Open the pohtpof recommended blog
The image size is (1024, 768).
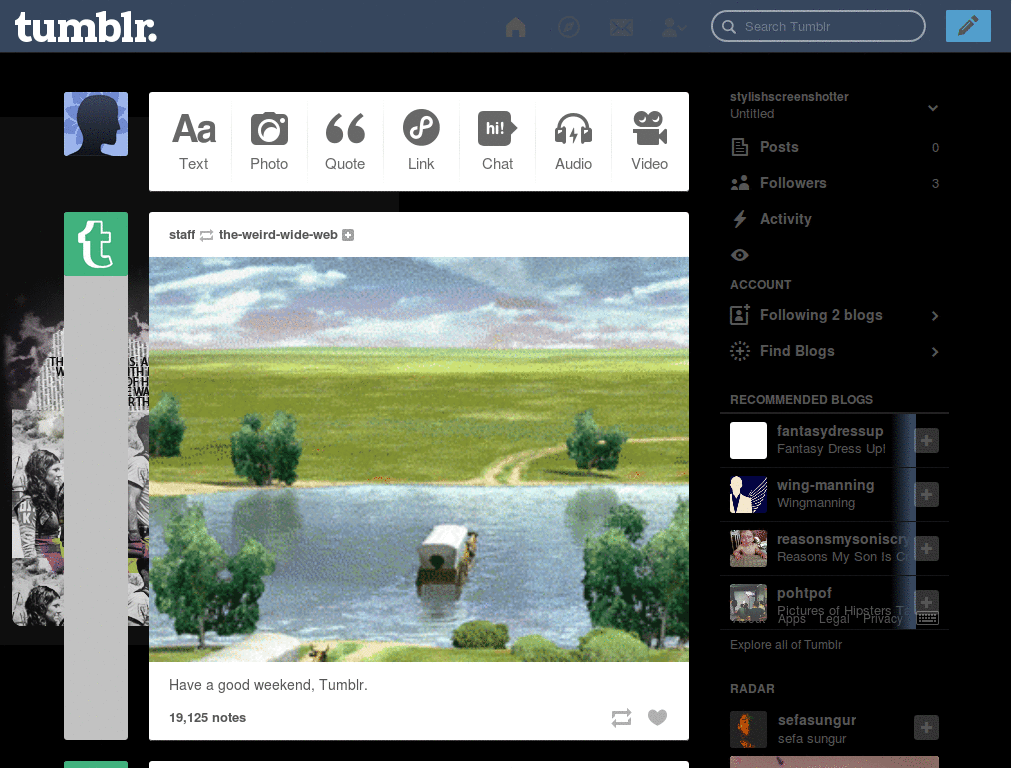(x=804, y=593)
